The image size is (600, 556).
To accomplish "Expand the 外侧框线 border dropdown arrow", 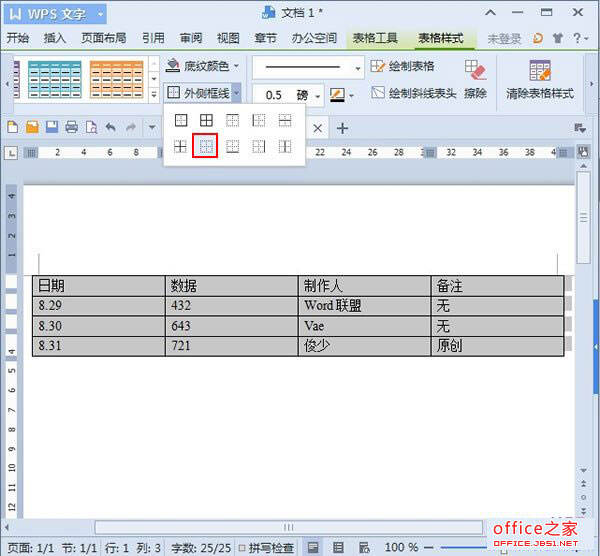I will 237,93.
